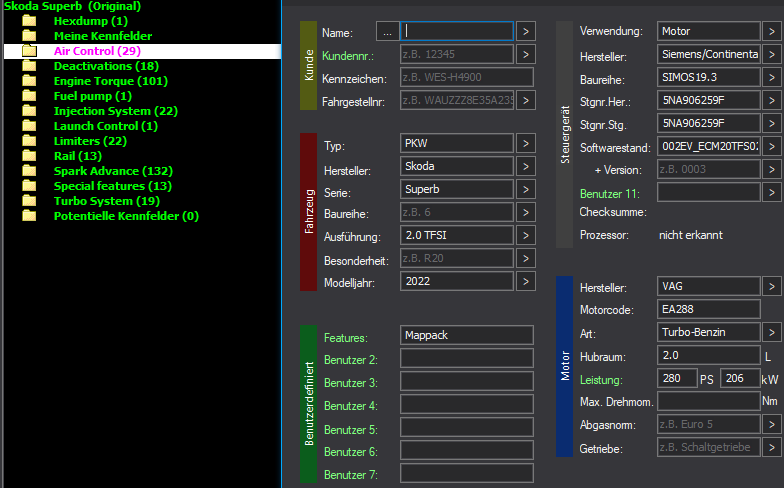Click the Spark Advance folder icon
The image size is (784, 488).
(30, 171)
